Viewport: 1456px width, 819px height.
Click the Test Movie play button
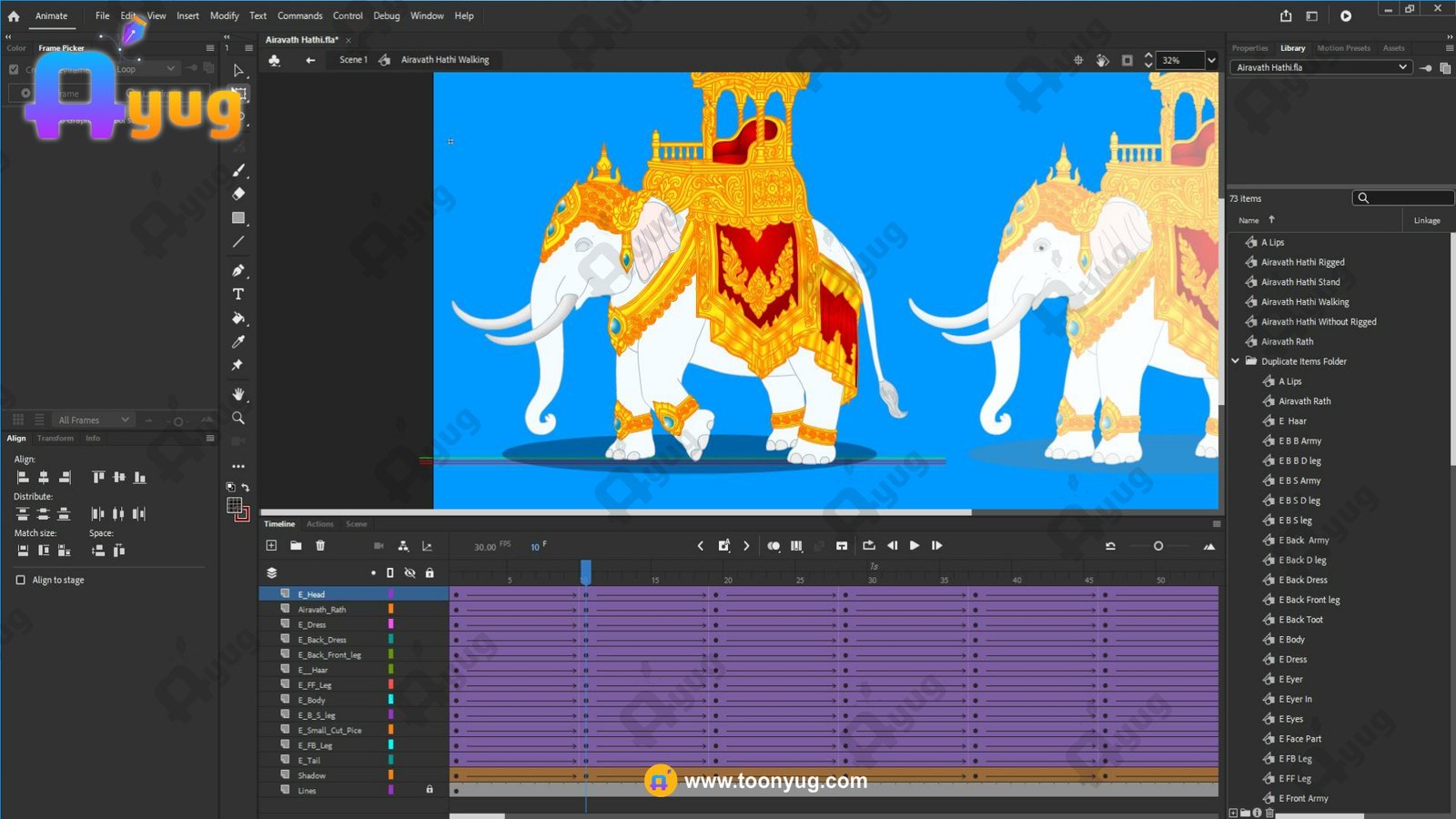[1346, 15]
